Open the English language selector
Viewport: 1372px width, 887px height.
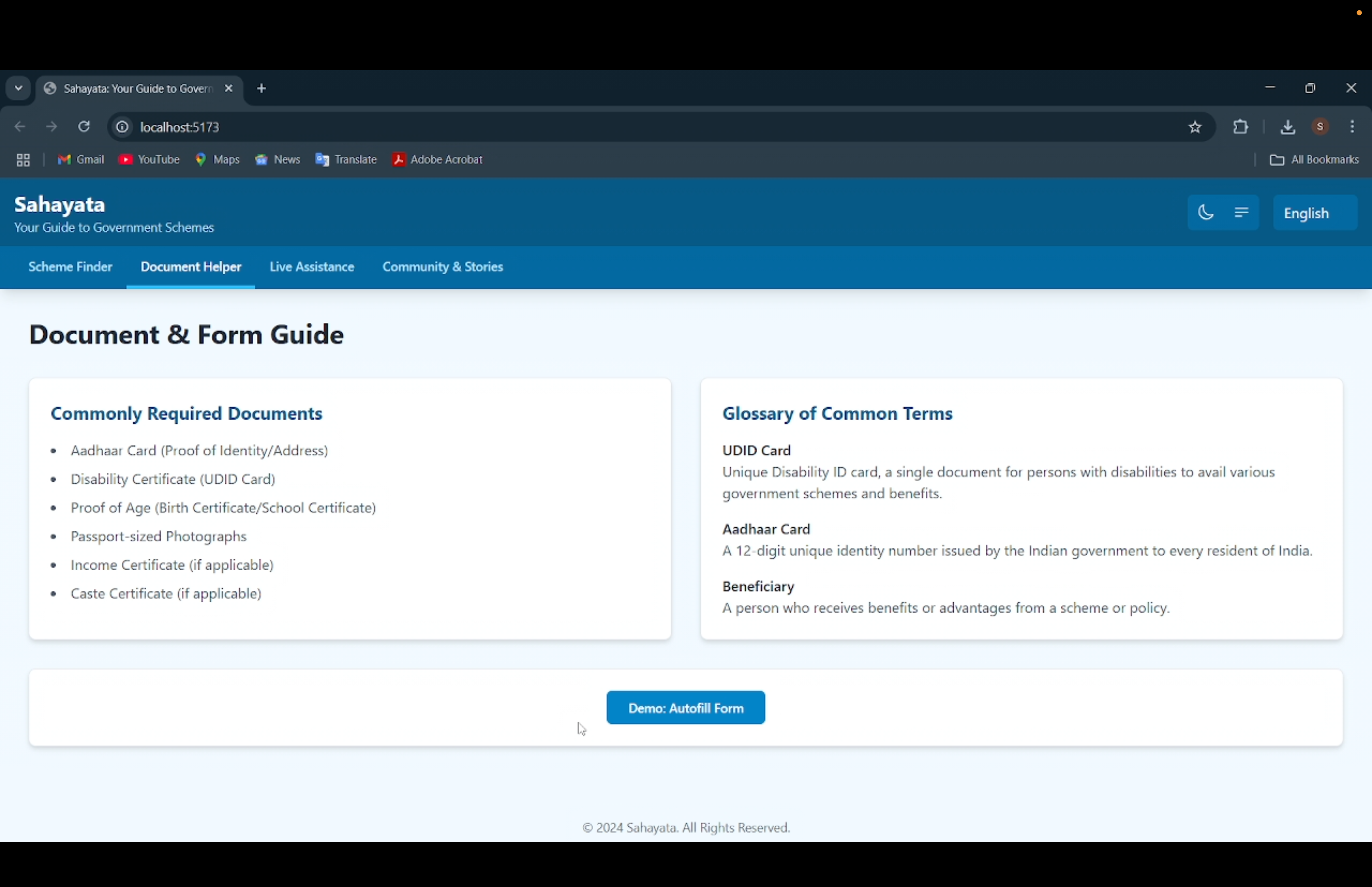[1314, 213]
